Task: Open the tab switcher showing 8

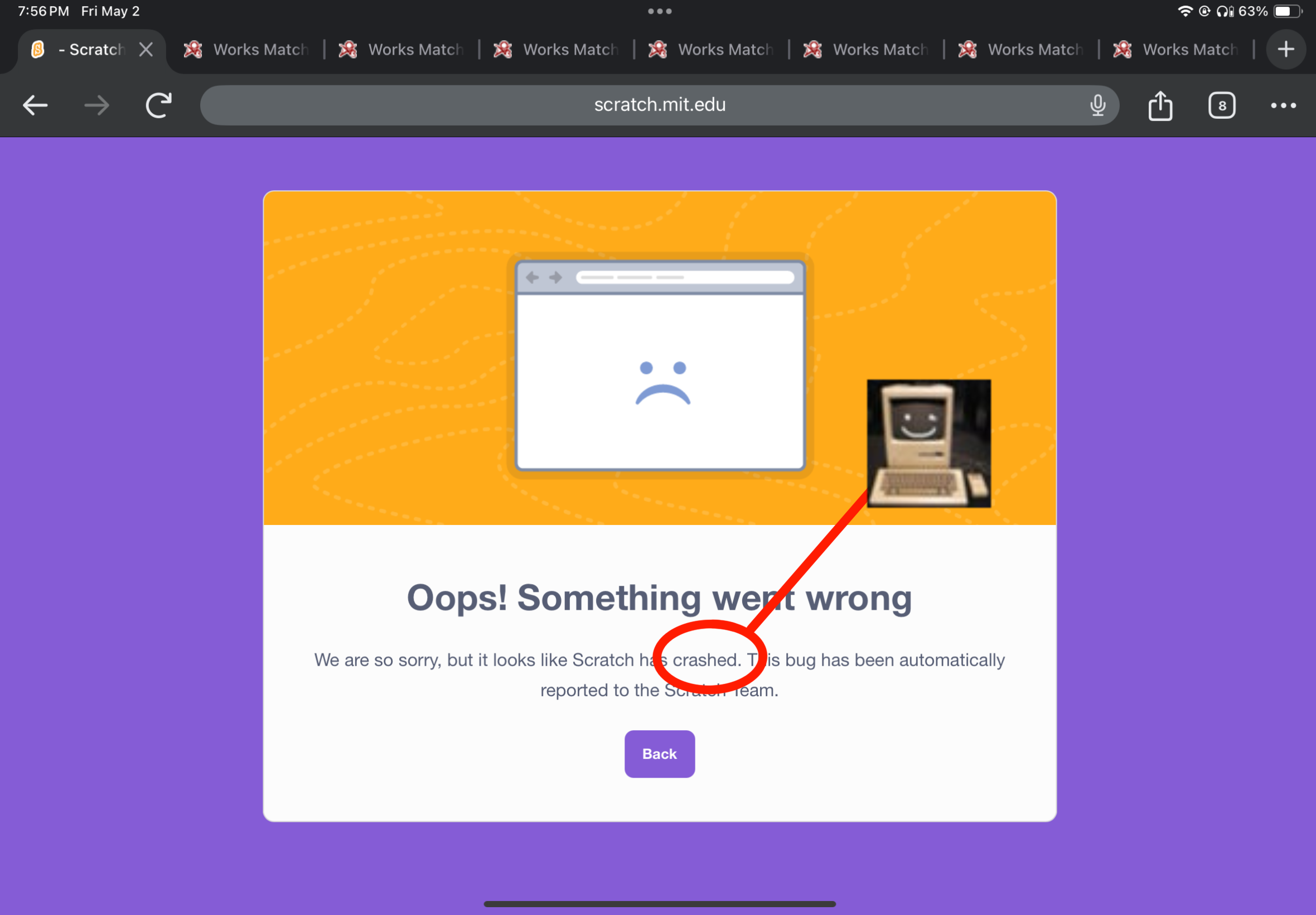Action: click(x=1221, y=105)
